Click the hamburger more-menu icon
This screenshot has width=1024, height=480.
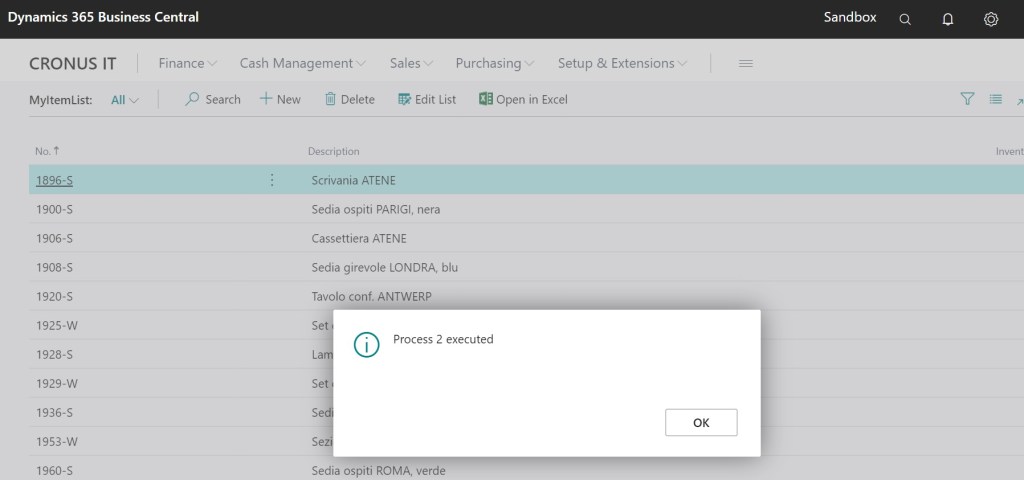(x=745, y=63)
